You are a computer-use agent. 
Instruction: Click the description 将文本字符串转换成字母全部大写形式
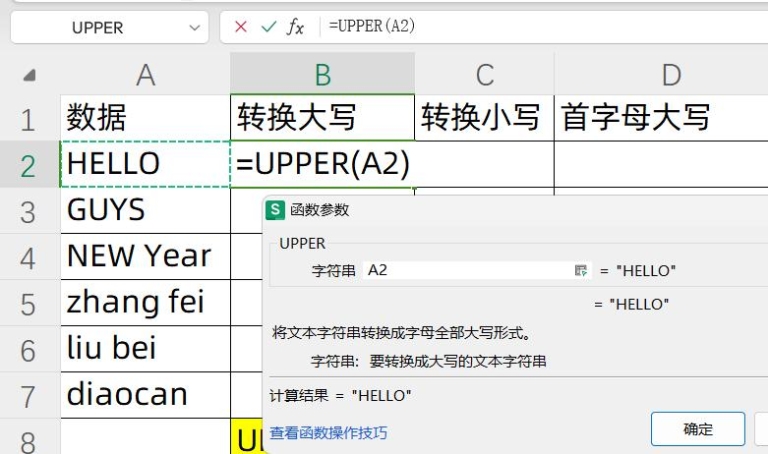(402, 333)
